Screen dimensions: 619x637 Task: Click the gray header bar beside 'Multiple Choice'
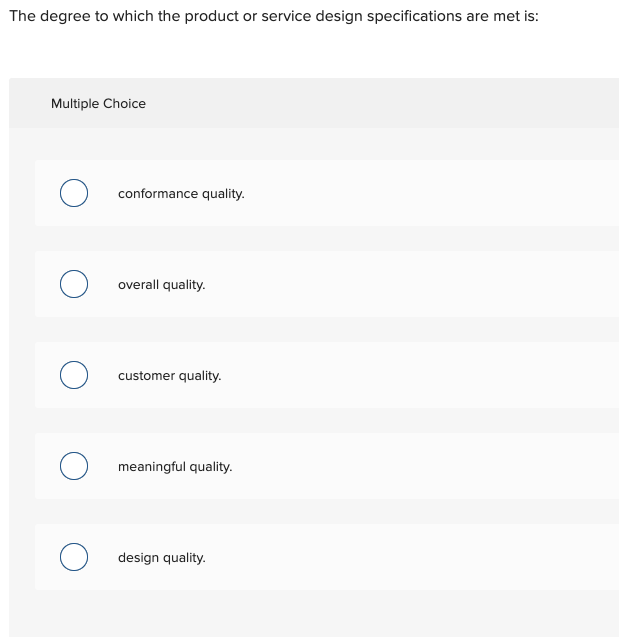(400, 104)
